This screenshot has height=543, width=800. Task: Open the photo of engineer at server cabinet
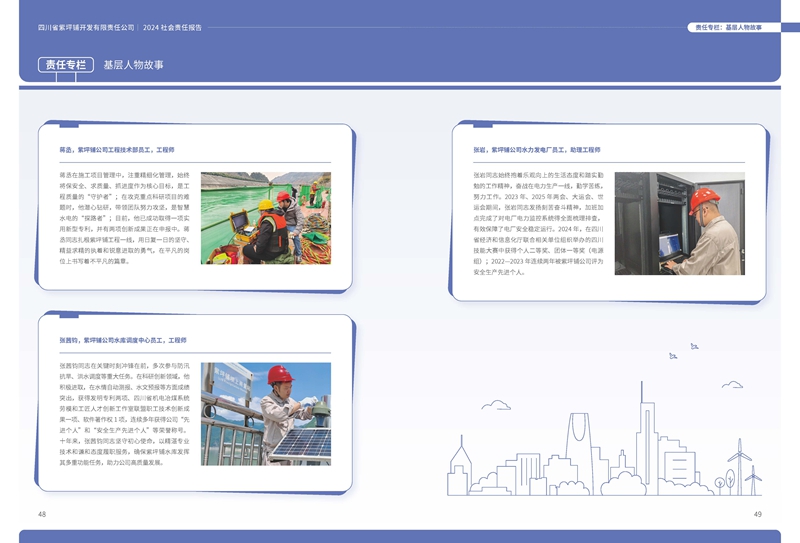(679, 223)
